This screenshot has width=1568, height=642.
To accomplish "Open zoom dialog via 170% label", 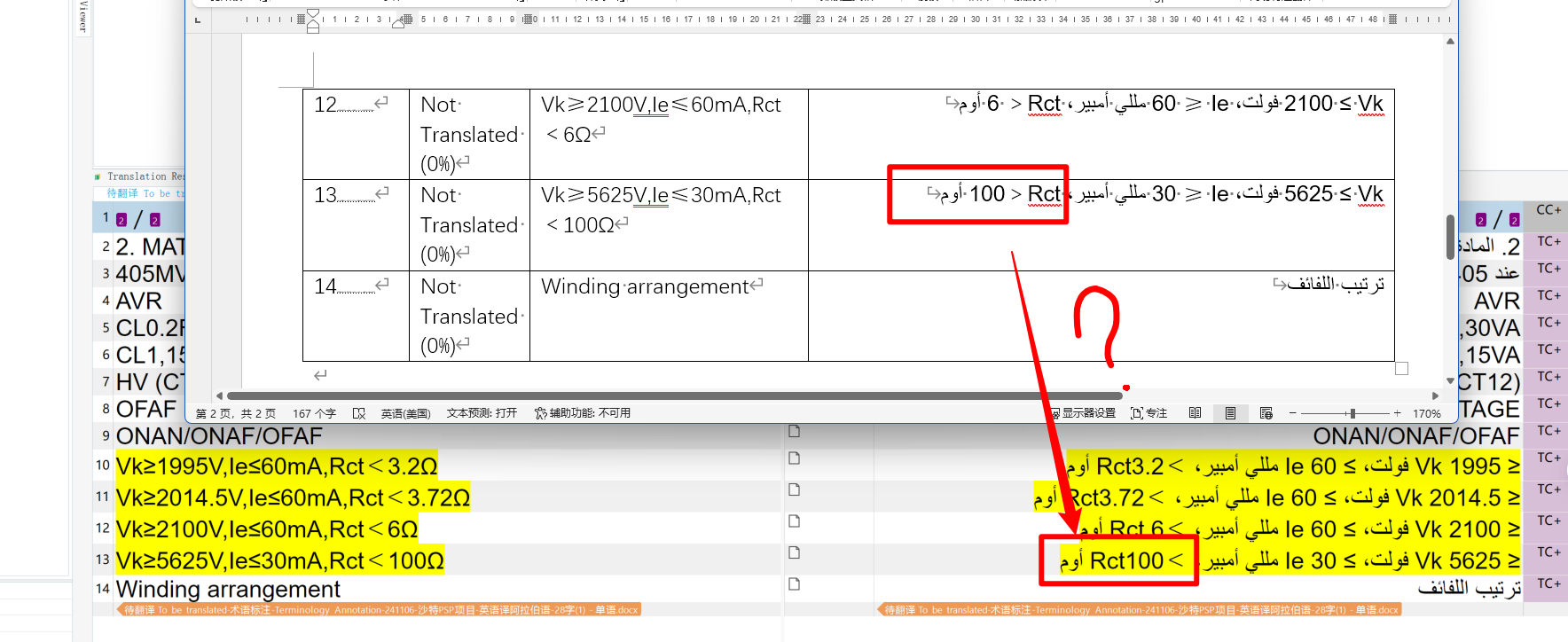I will click(x=1427, y=413).
